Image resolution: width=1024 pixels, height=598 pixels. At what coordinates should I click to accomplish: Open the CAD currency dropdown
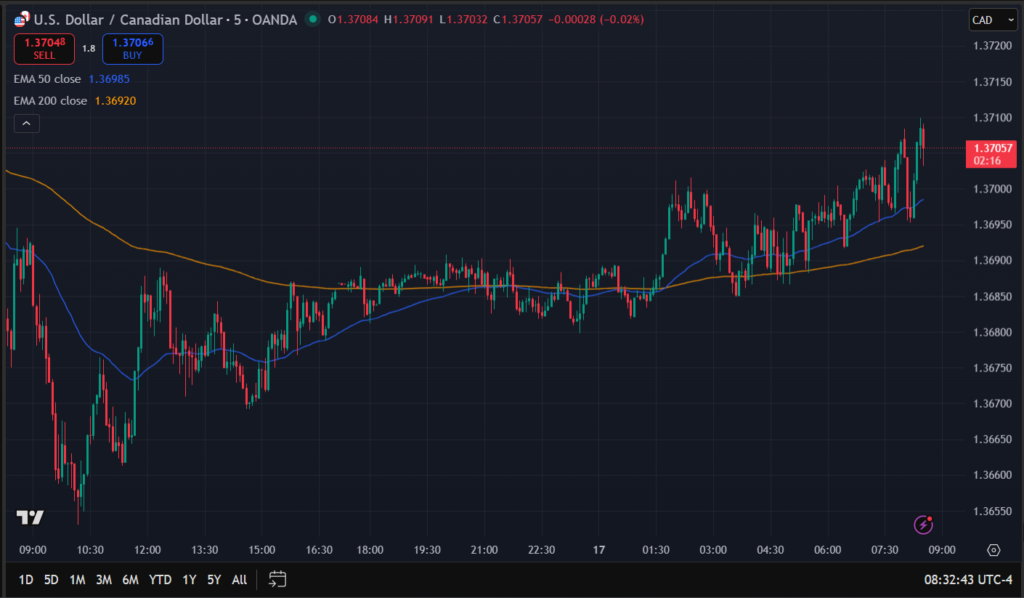pyautogui.click(x=993, y=20)
